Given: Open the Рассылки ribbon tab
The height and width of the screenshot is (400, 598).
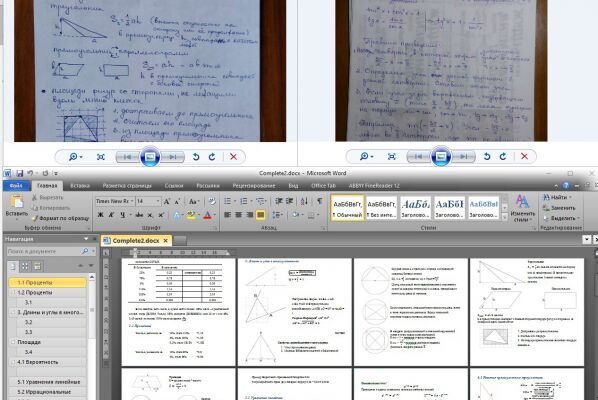Looking at the screenshot, I should pos(208,186).
